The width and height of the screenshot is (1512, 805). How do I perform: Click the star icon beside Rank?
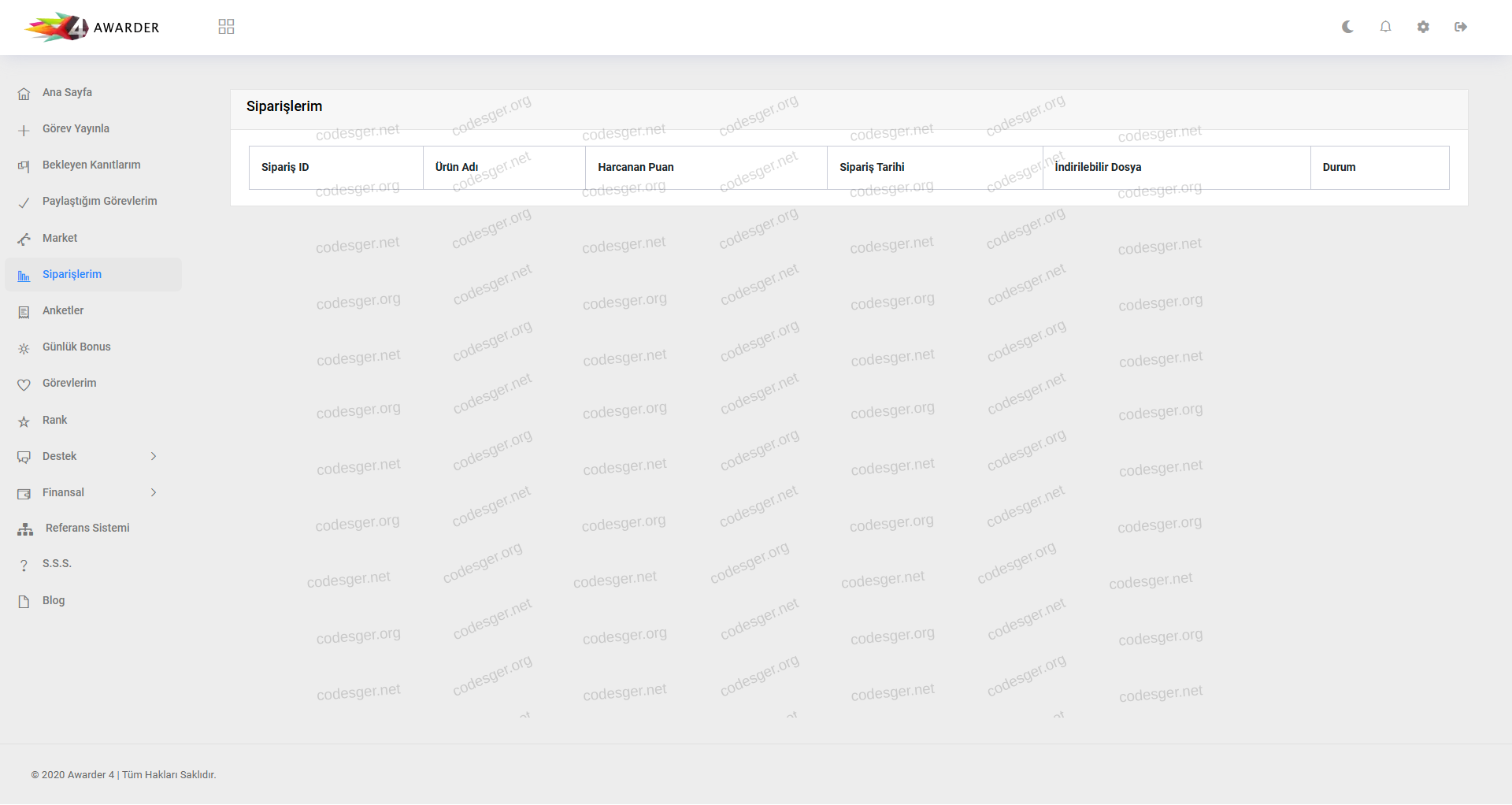pos(24,421)
